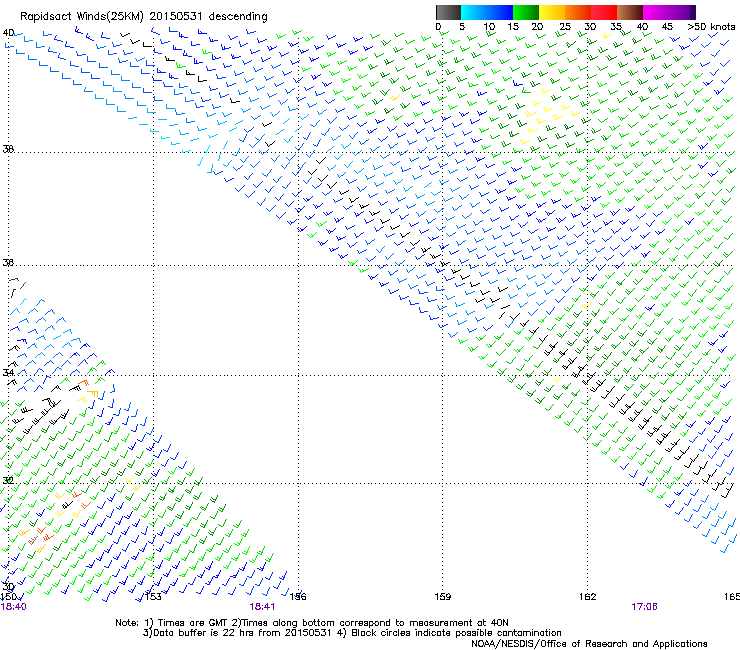The width and height of the screenshot is (740, 650).
Task: Click the latitude label '32' on left axis
Action: (x=8, y=481)
